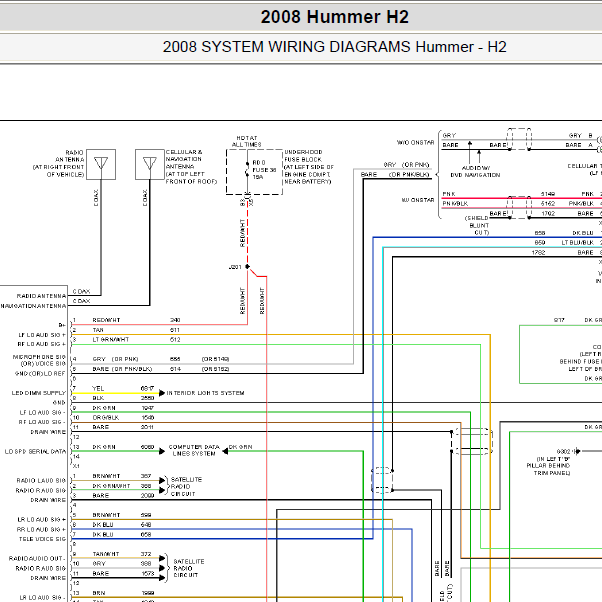Click '(OR 5149)' circuit note

coord(215,359)
